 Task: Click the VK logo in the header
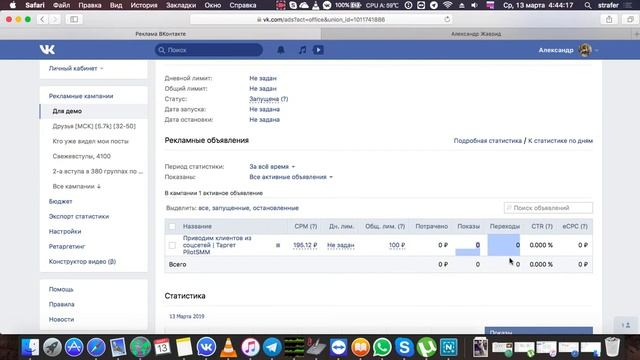coord(47,50)
